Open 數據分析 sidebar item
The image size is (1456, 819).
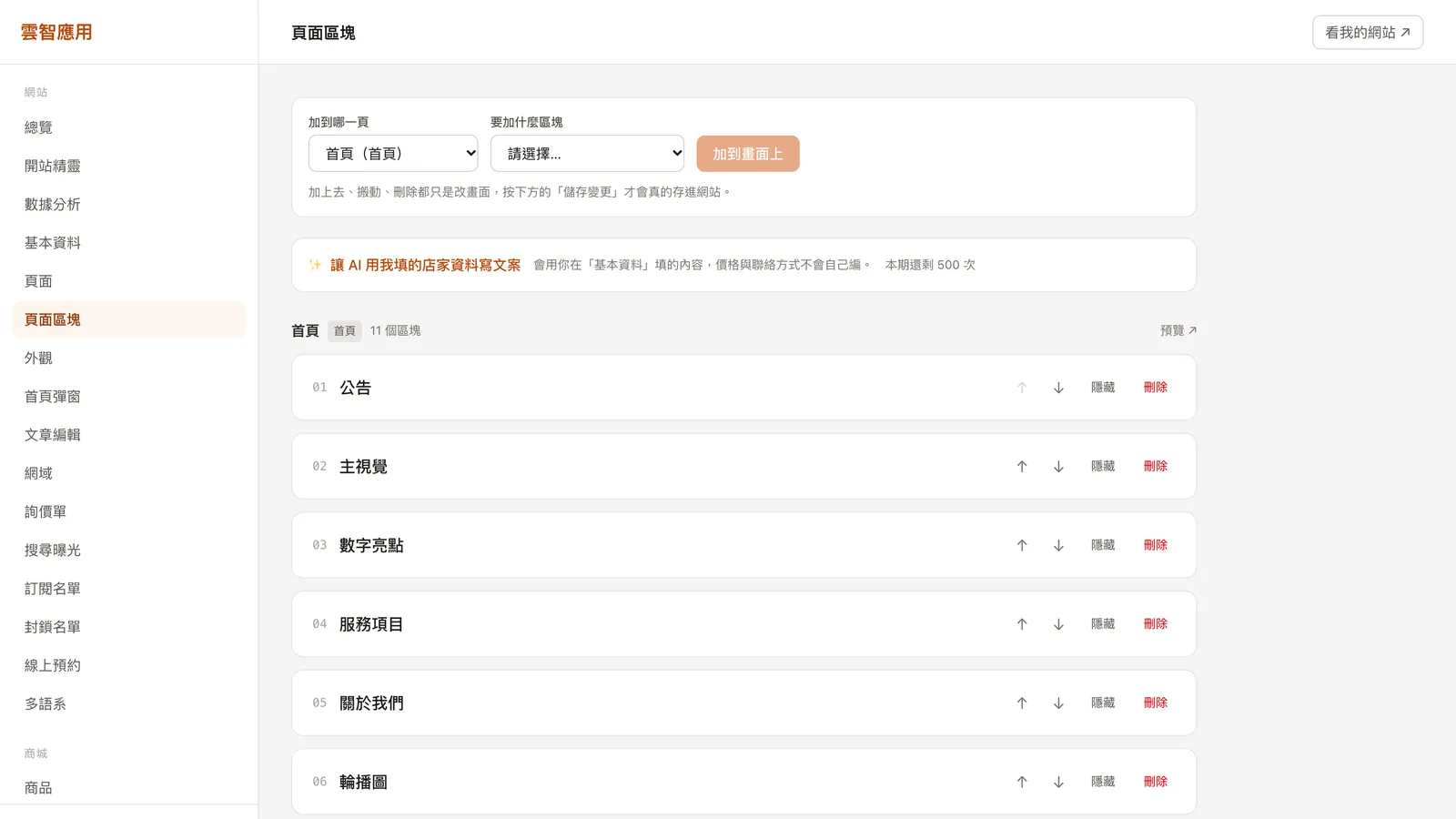[129, 204]
